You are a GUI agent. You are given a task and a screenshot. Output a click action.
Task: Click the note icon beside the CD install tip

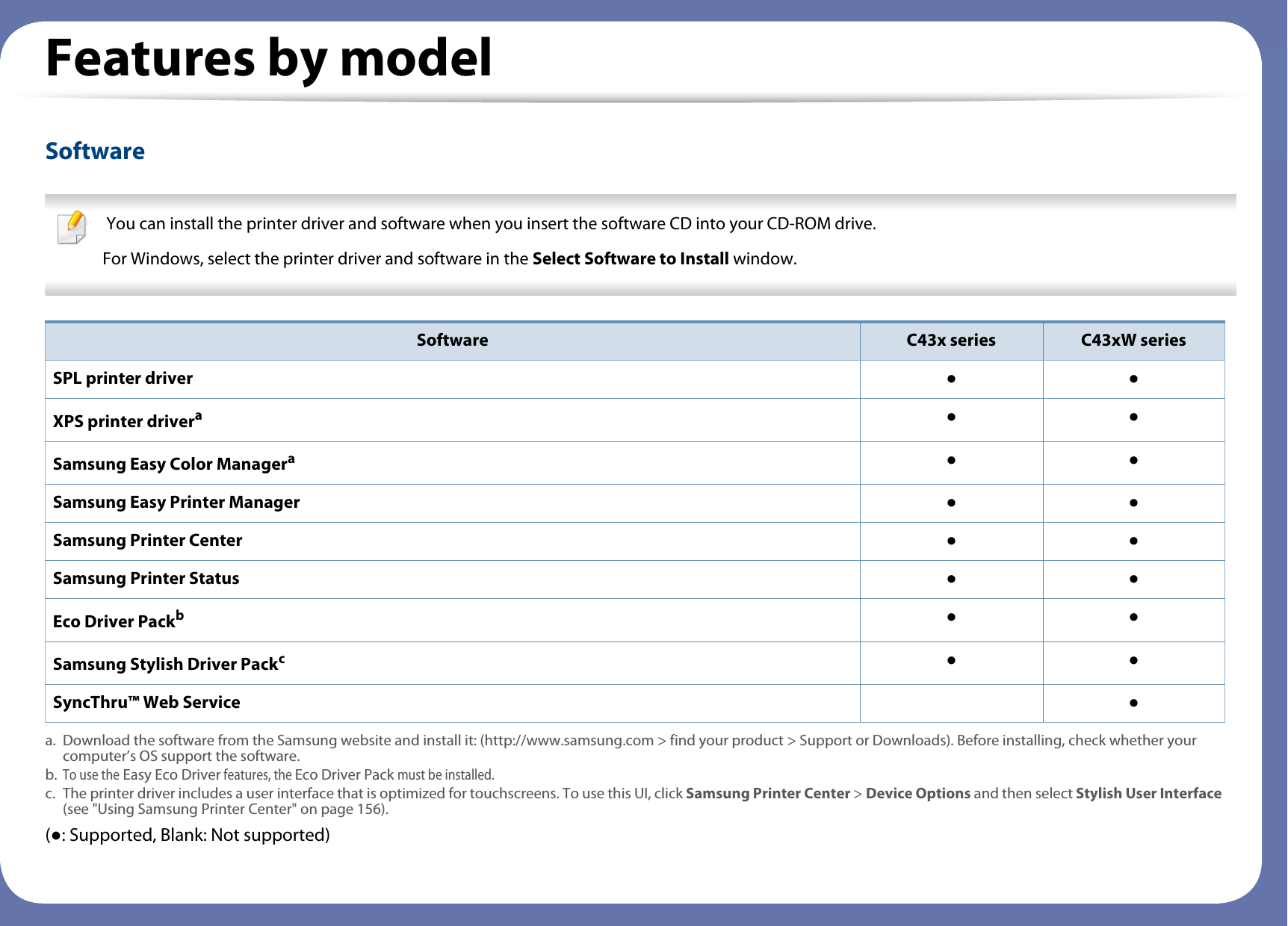pyautogui.click(x=72, y=227)
